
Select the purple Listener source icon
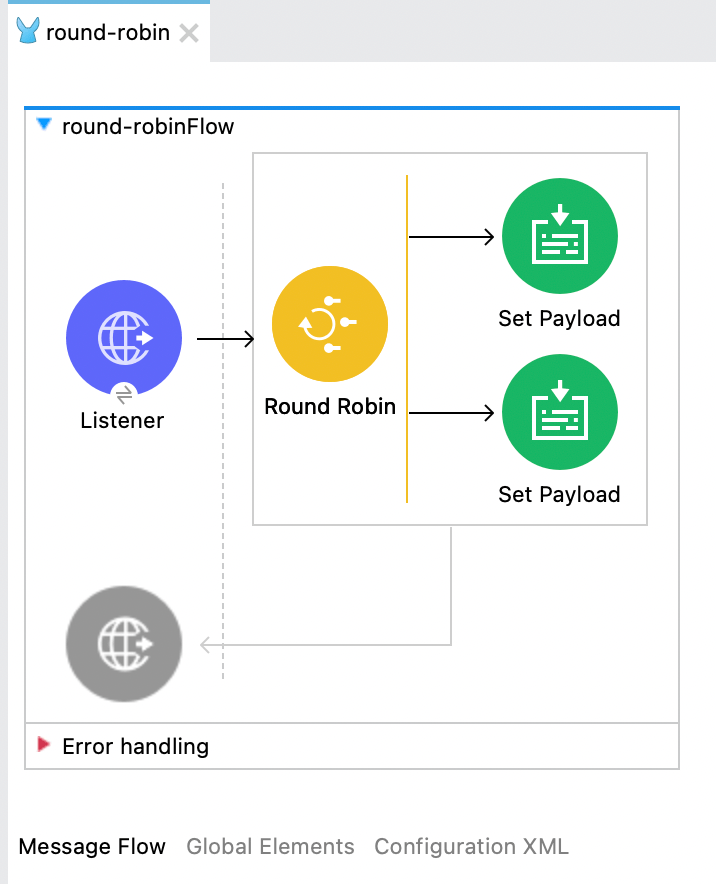124,338
